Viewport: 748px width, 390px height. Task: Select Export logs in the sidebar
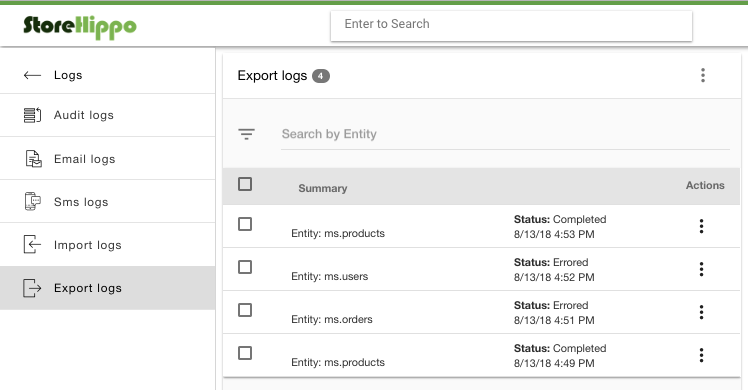tap(107, 288)
